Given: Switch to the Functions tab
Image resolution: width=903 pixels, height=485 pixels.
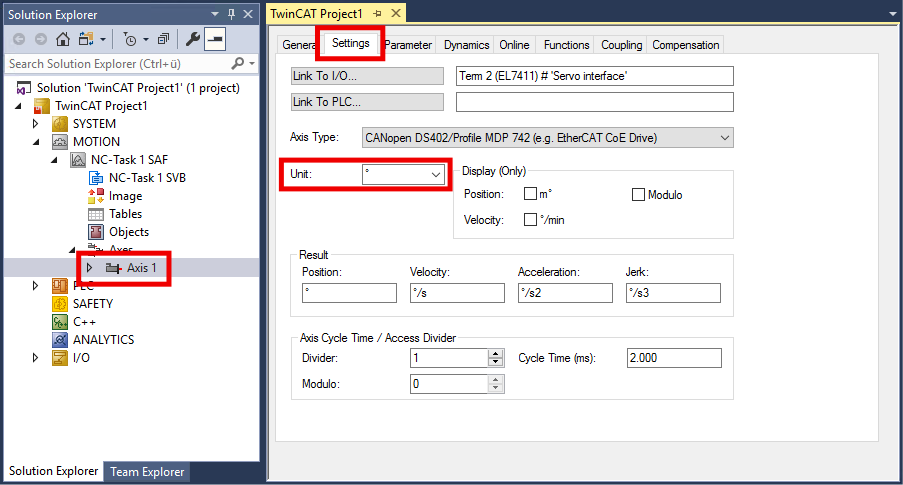Looking at the screenshot, I should (x=567, y=45).
